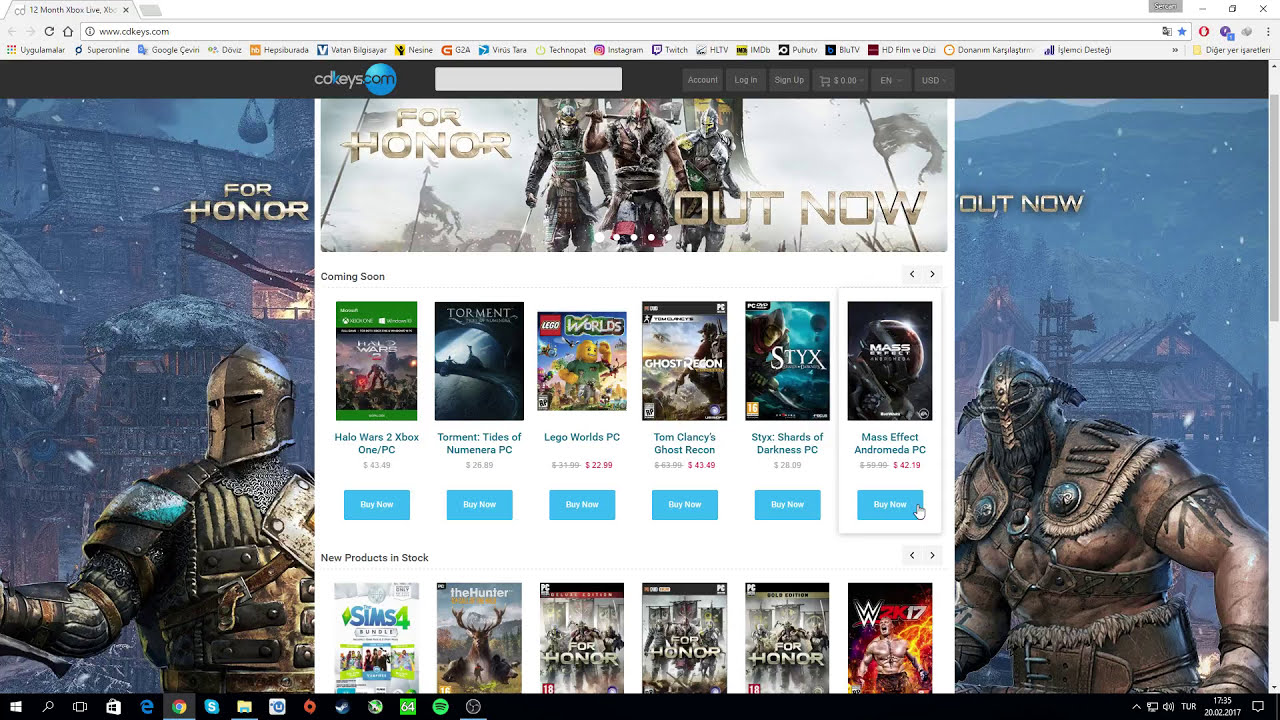Buy Now for Tom Clancy's Ghost Recon
This screenshot has height=720, width=1280.
pos(685,505)
